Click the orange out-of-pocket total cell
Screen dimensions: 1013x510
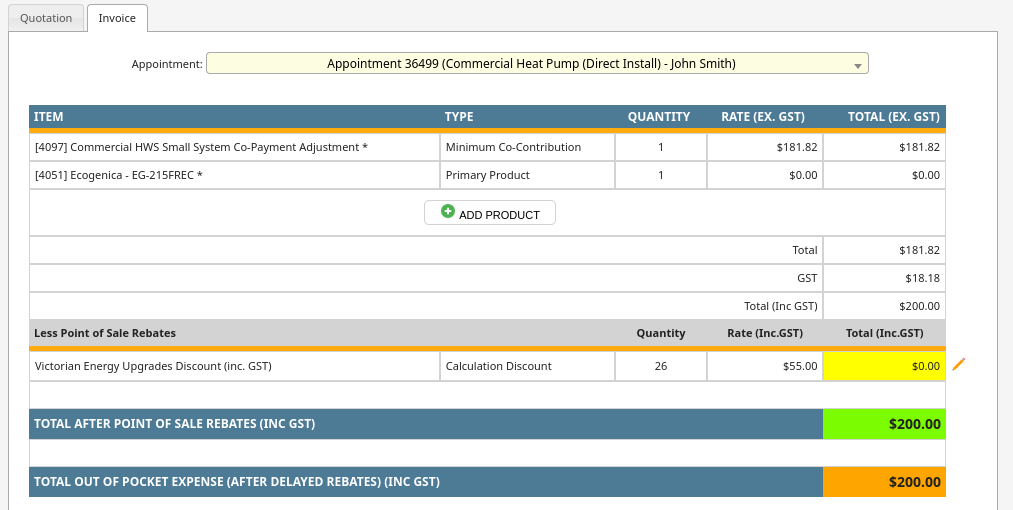coord(884,482)
